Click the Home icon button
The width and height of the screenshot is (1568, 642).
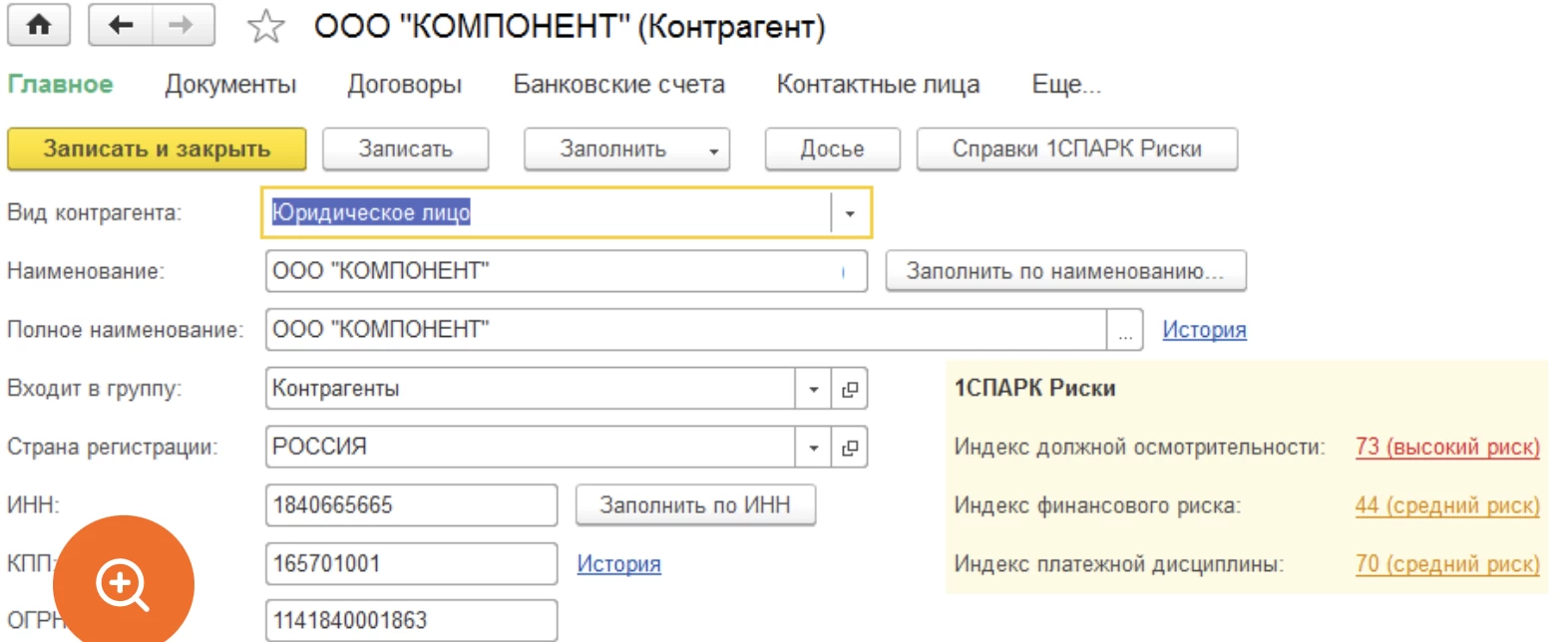[x=39, y=26]
